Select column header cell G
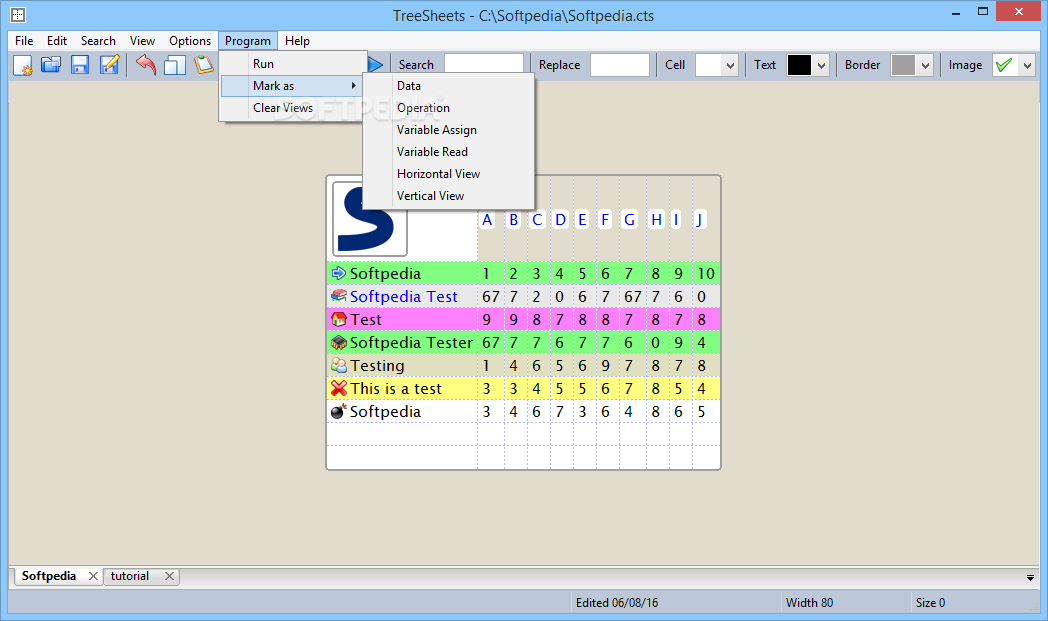 (629, 219)
